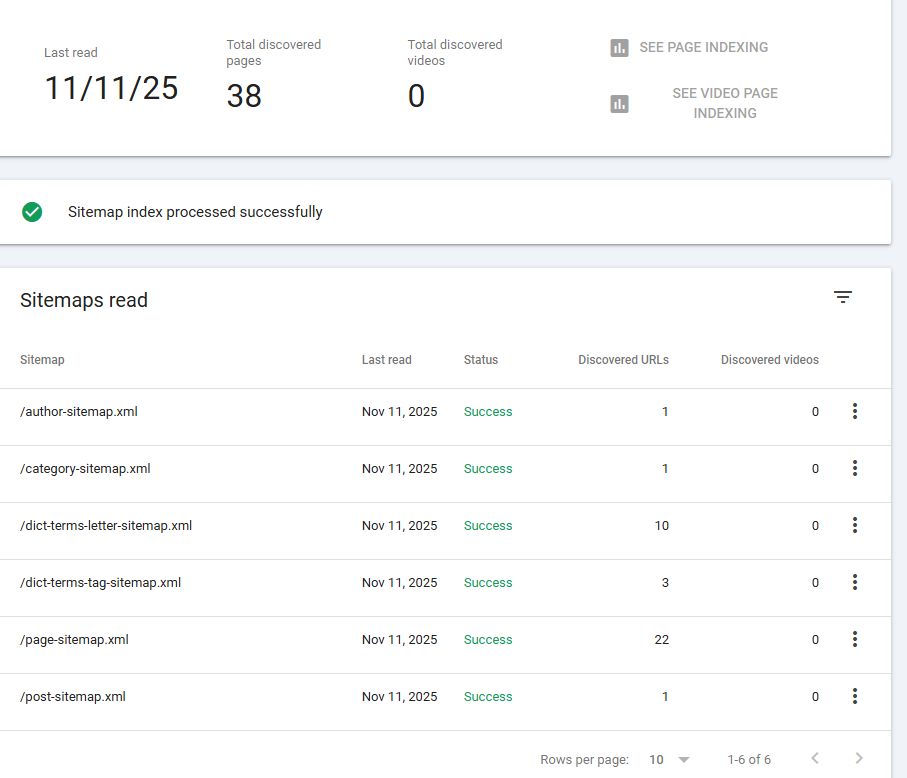The height and width of the screenshot is (778, 907).
Task: Click the chart icon beside See Page Indexing
Action: click(619, 48)
